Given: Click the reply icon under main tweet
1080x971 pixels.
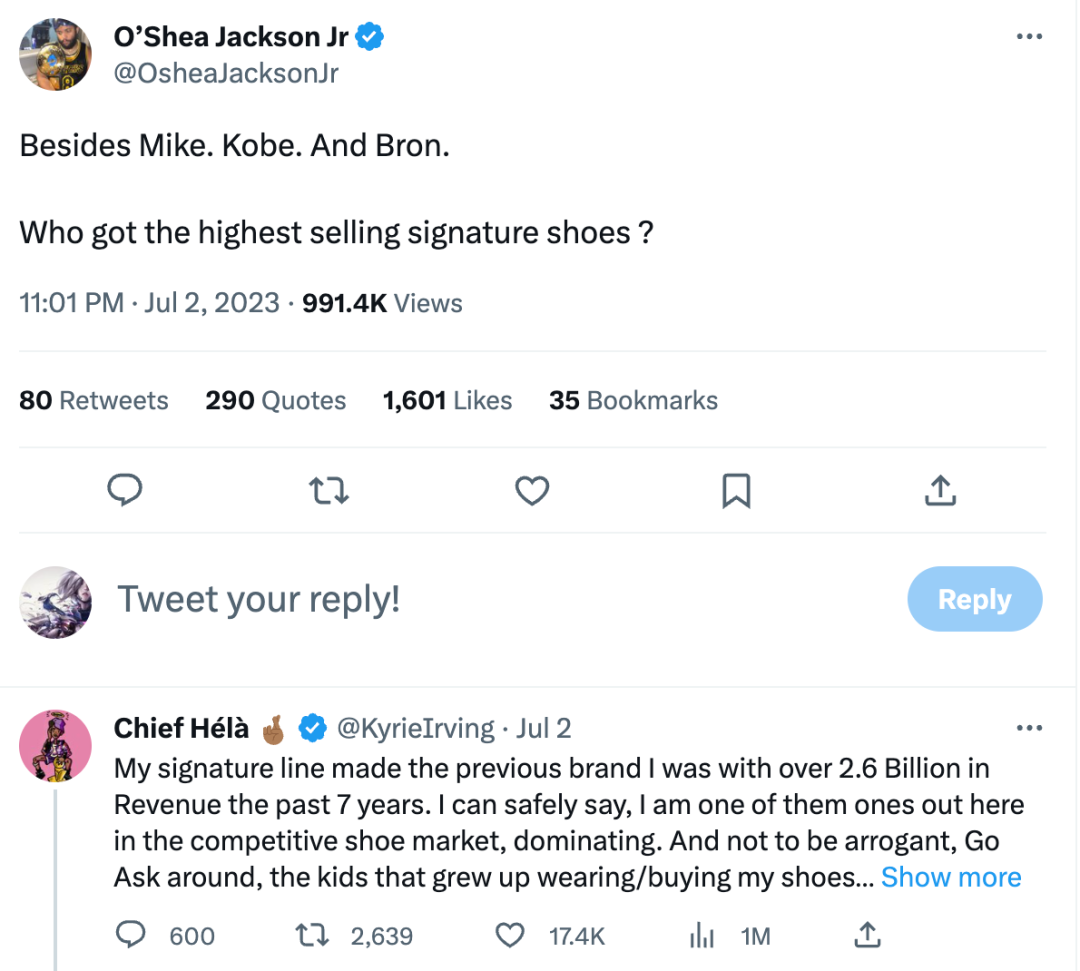Looking at the screenshot, I should coord(124,490).
